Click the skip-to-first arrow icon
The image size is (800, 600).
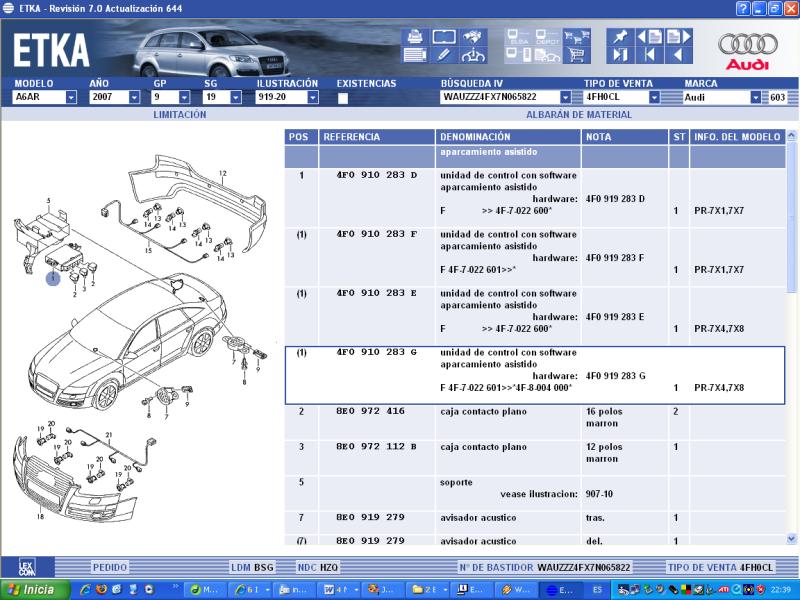click(x=649, y=55)
